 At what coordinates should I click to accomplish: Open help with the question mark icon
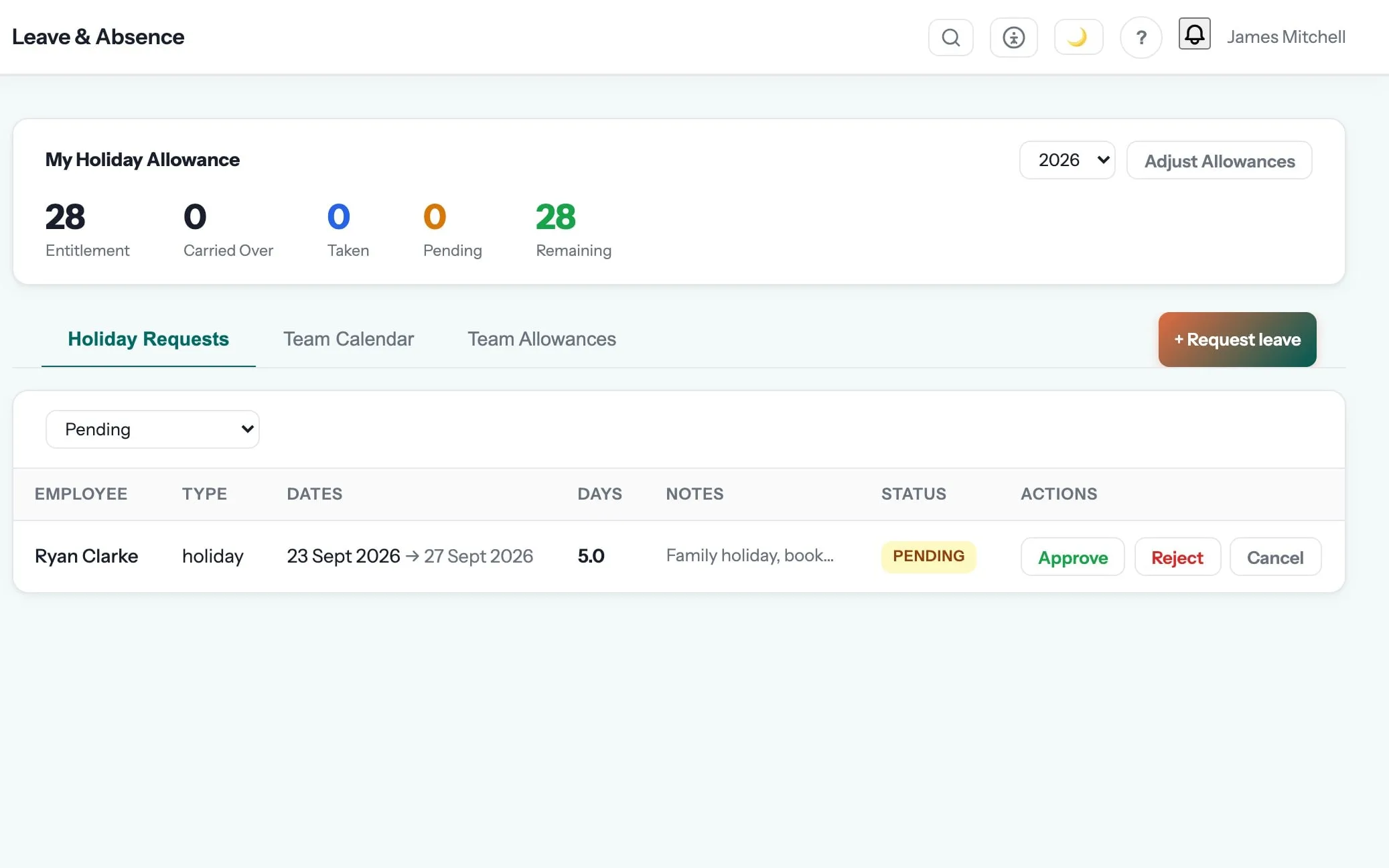1141,38
